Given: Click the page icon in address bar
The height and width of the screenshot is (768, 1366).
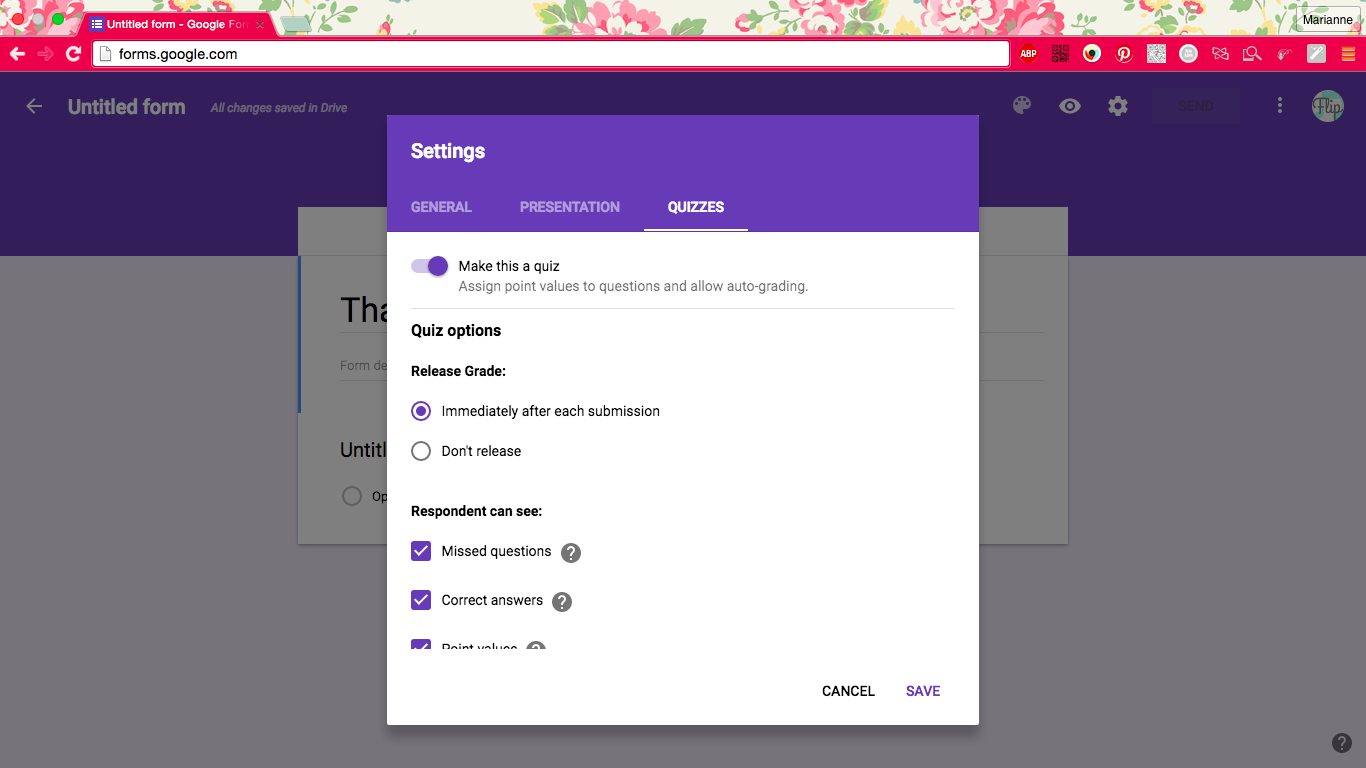Looking at the screenshot, I should [105, 54].
